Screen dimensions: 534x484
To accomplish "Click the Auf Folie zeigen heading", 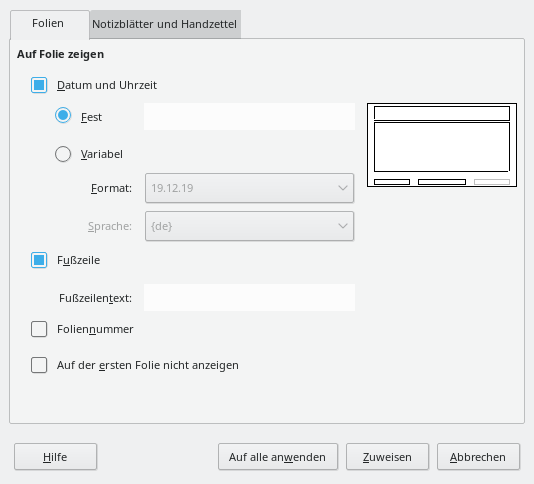I will tap(60, 54).
